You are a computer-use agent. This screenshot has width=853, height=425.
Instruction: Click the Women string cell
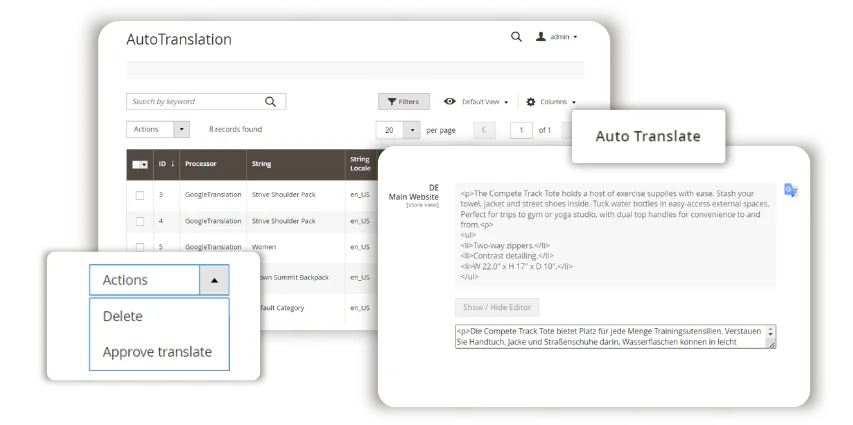tap(264, 247)
